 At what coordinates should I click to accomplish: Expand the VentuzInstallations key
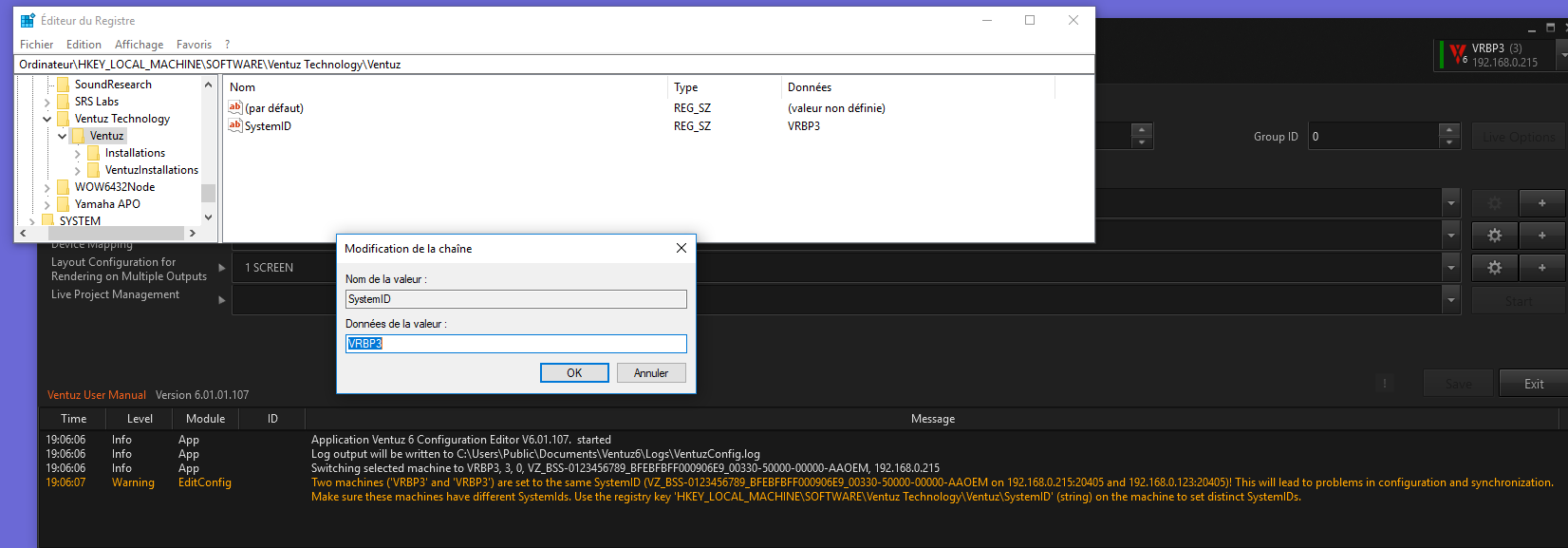78,170
